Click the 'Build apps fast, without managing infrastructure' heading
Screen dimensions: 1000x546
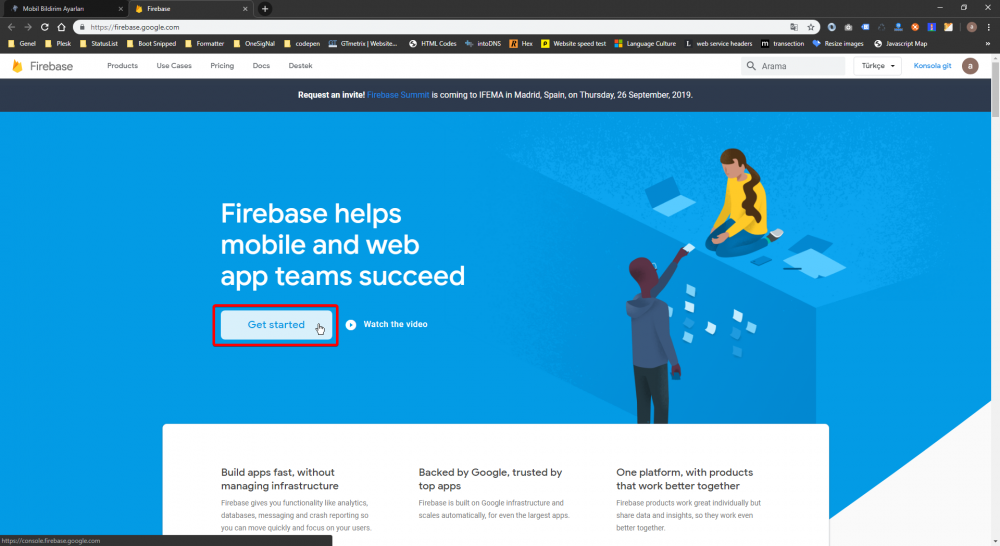pos(280,479)
